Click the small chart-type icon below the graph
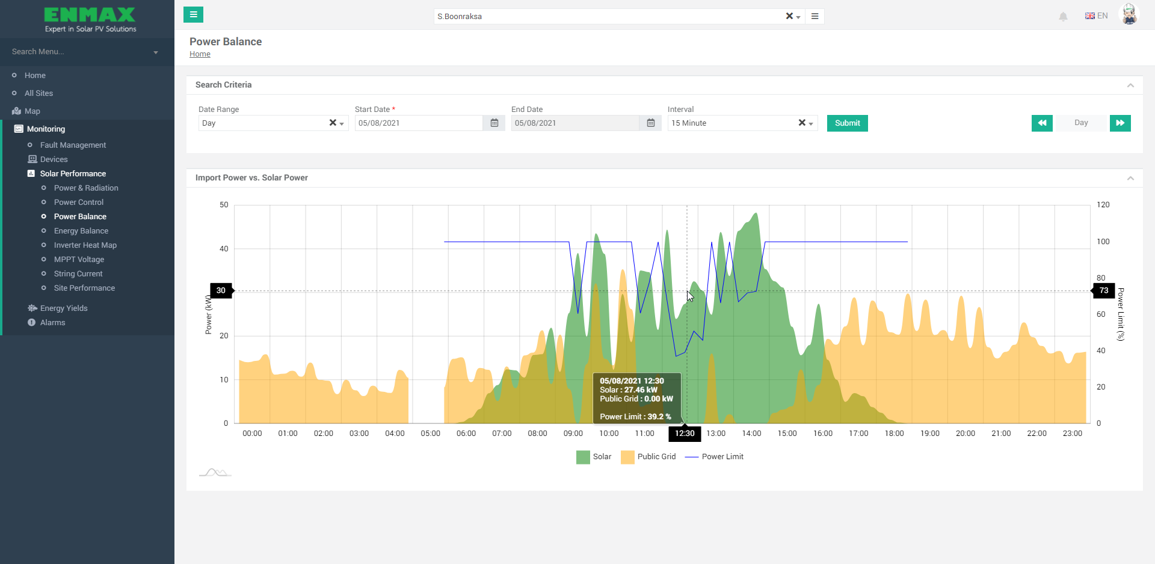1155x564 pixels. point(215,472)
